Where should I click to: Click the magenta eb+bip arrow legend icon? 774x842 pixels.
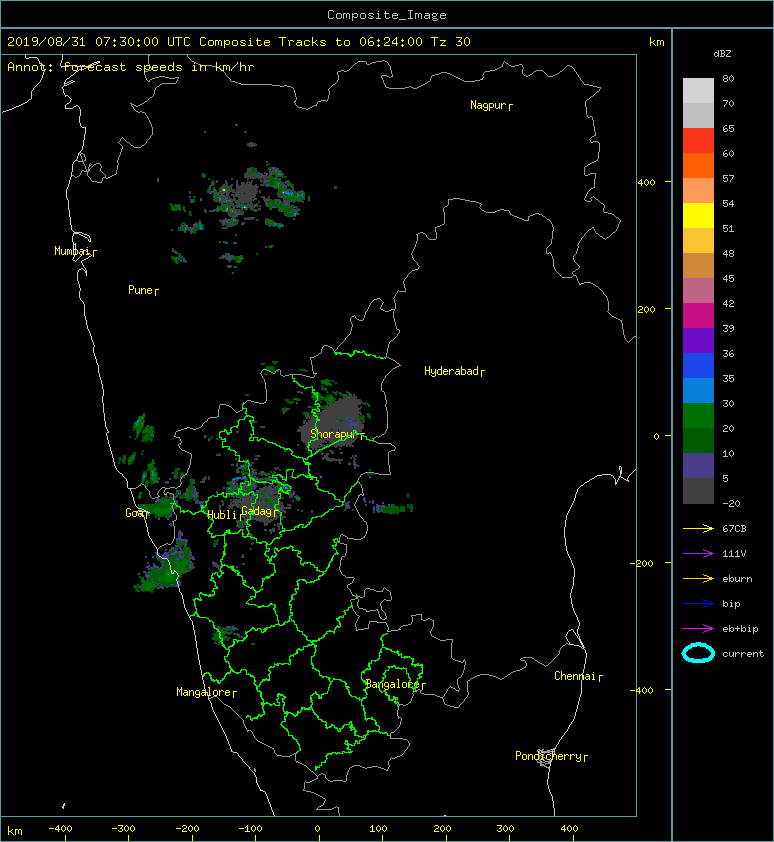(x=698, y=629)
